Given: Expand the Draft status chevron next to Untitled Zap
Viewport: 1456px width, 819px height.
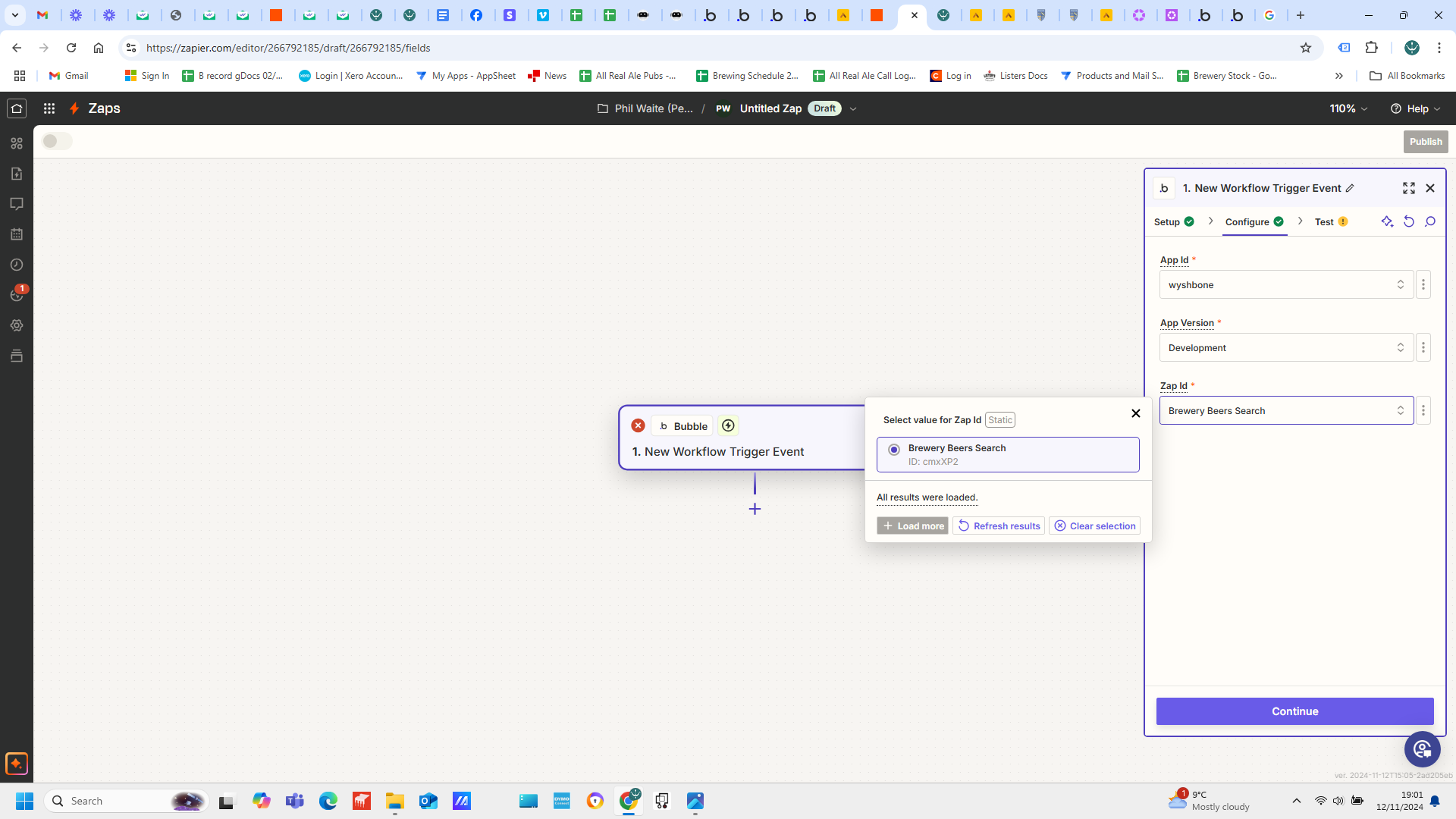Looking at the screenshot, I should (854, 108).
